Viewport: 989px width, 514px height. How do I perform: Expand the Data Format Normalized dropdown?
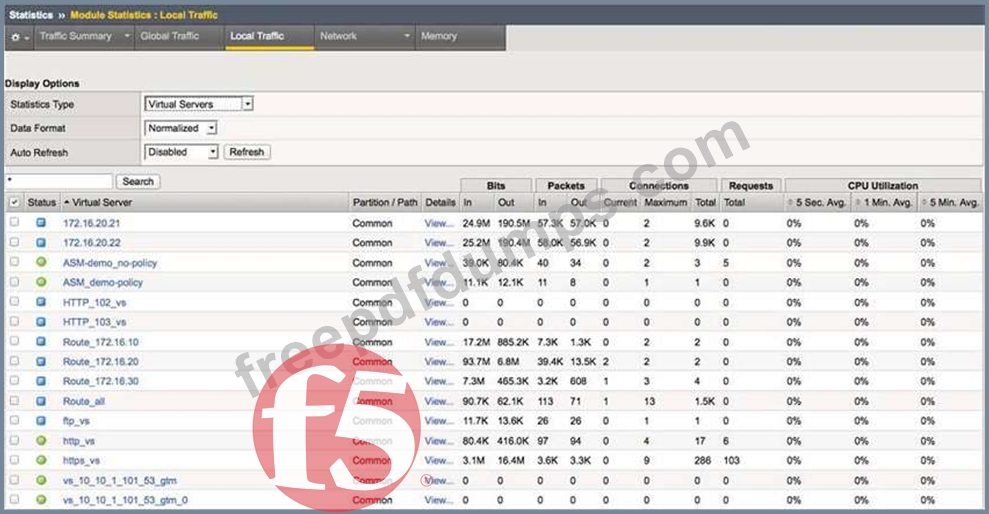(x=181, y=128)
